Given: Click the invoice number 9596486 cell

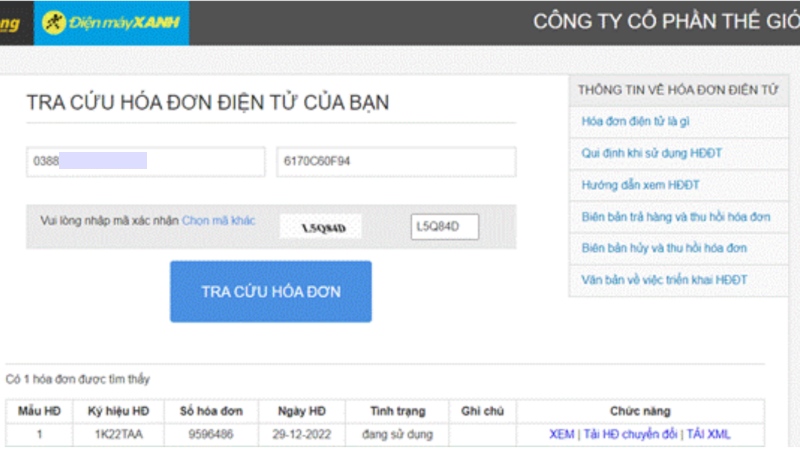Looking at the screenshot, I should [x=211, y=434].
